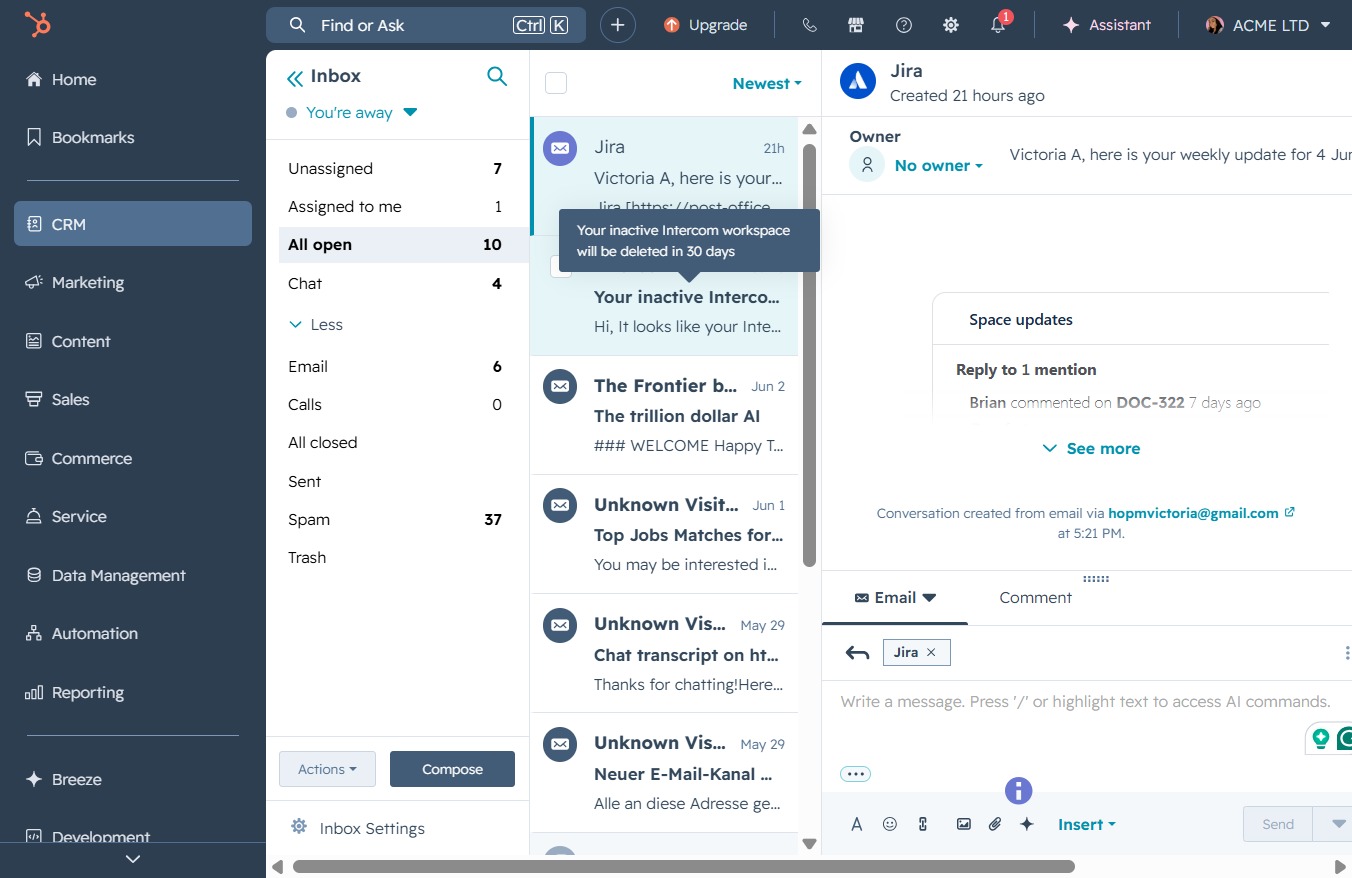Open text formatting A icon
The height and width of the screenshot is (878, 1352).
pos(857,824)
